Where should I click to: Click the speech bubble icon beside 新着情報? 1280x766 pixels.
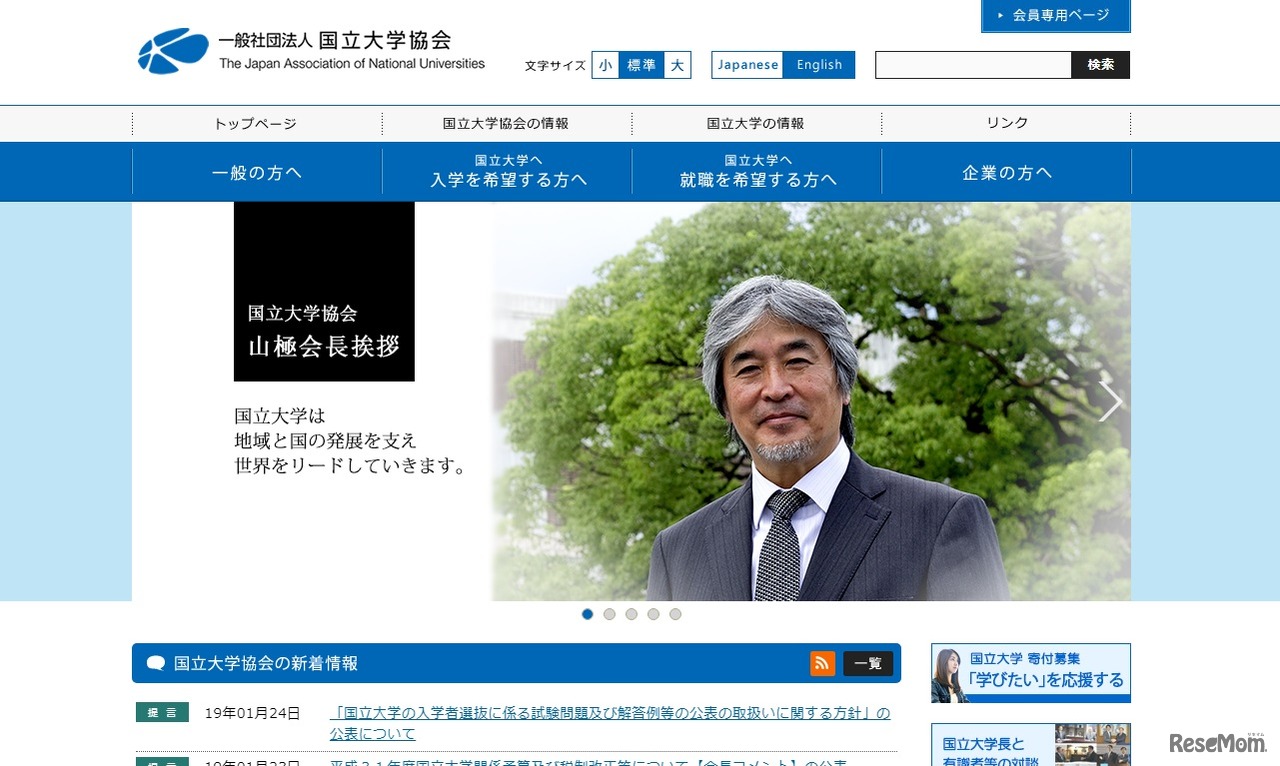pyautogui.click(x=154, y=663)
